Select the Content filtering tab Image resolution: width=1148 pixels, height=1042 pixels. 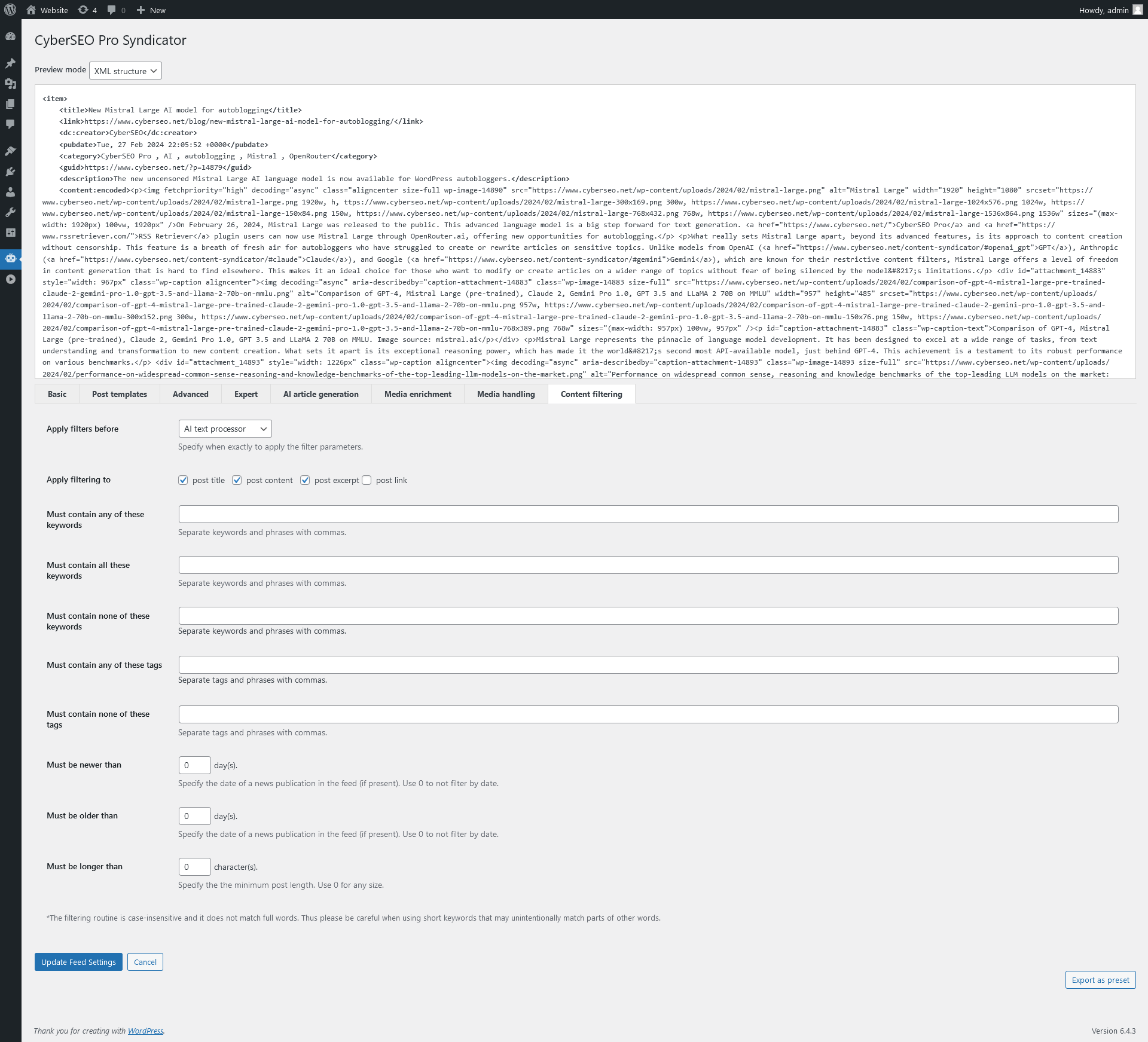pos(591,394)
